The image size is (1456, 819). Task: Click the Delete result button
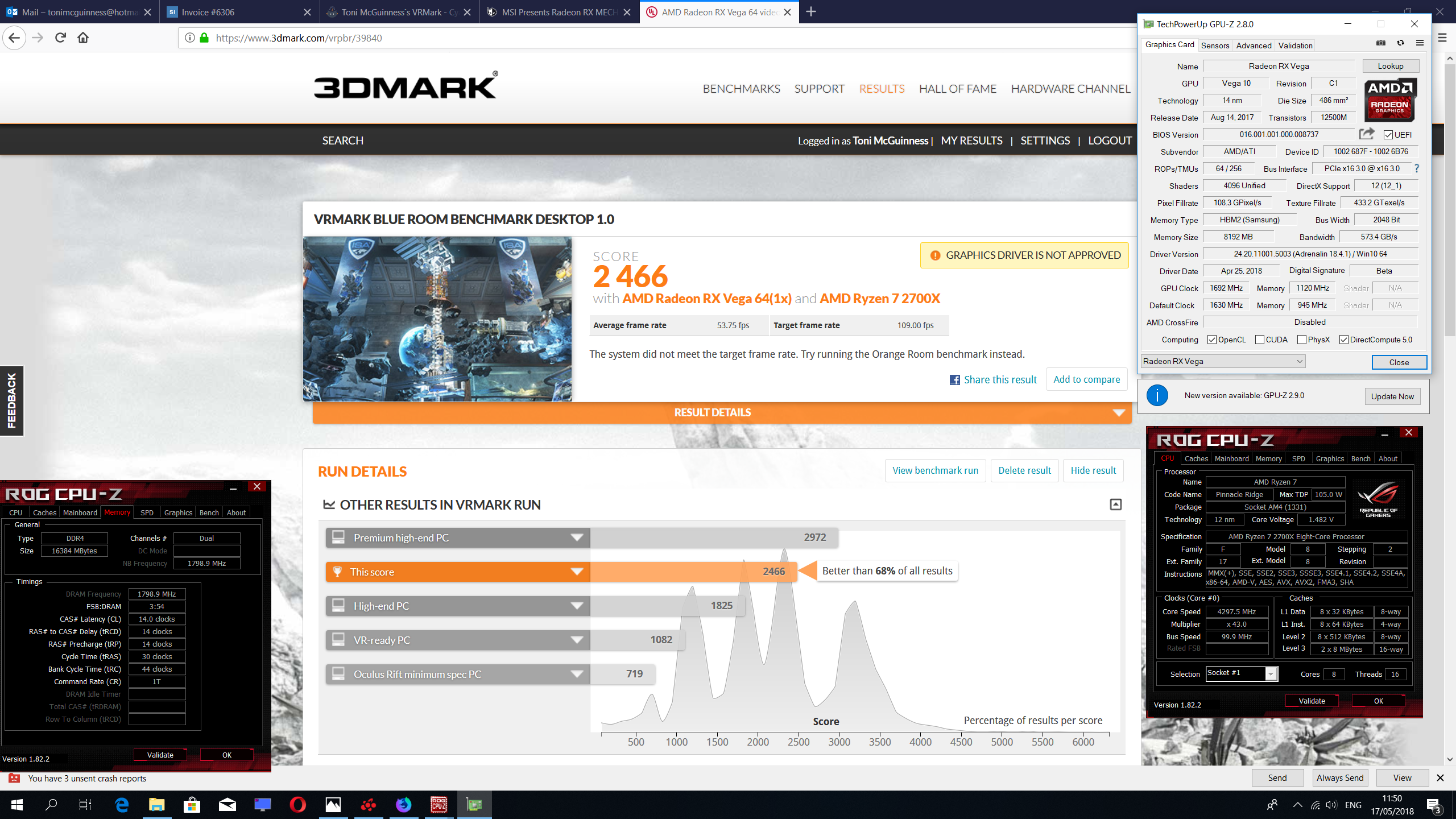click(1024, 470)
